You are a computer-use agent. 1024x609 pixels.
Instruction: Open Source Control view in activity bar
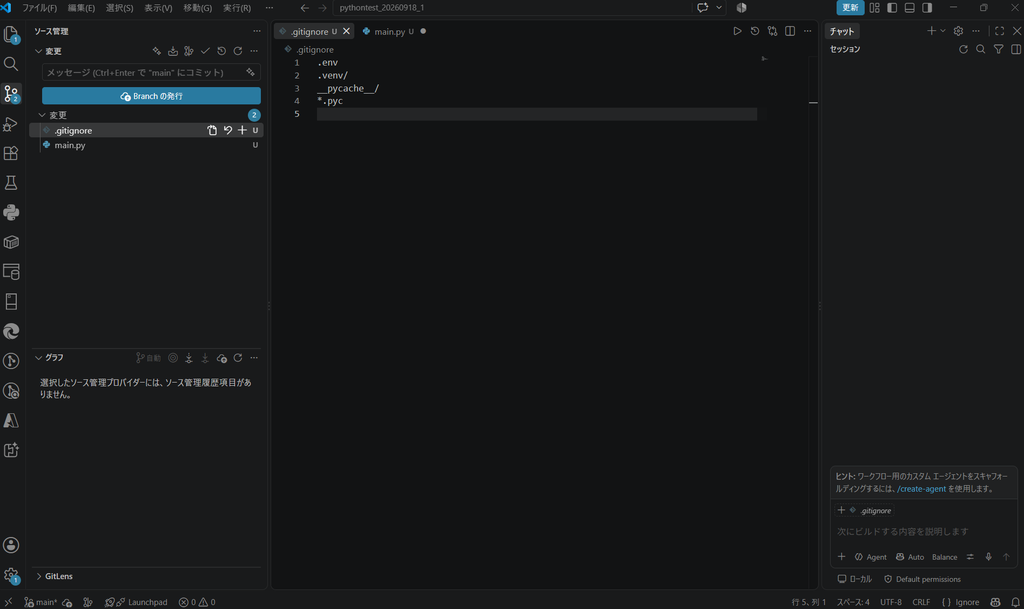11,93
